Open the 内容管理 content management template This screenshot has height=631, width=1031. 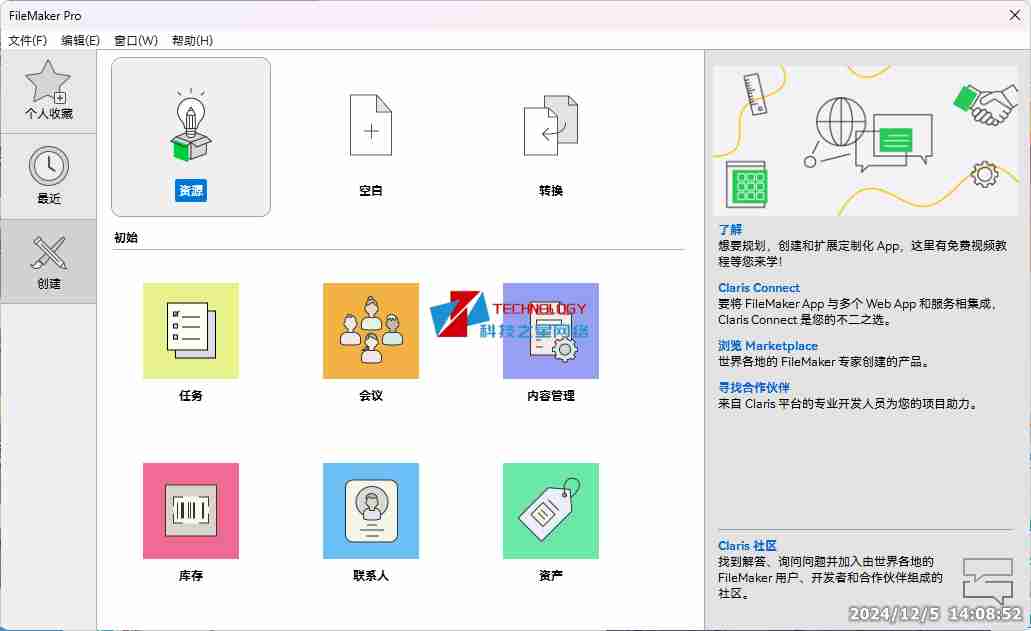click(550, 330)
